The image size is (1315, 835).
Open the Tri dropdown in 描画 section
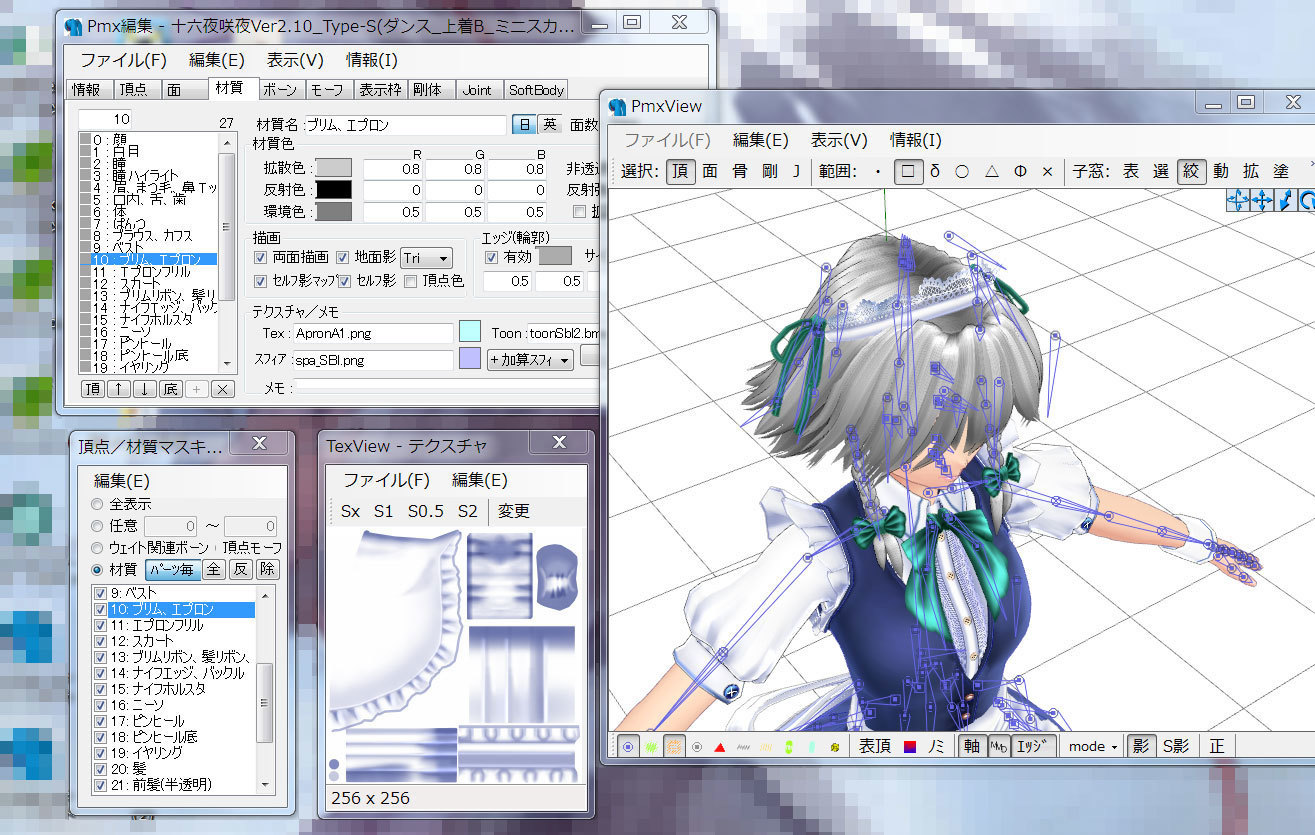[426, 258]
